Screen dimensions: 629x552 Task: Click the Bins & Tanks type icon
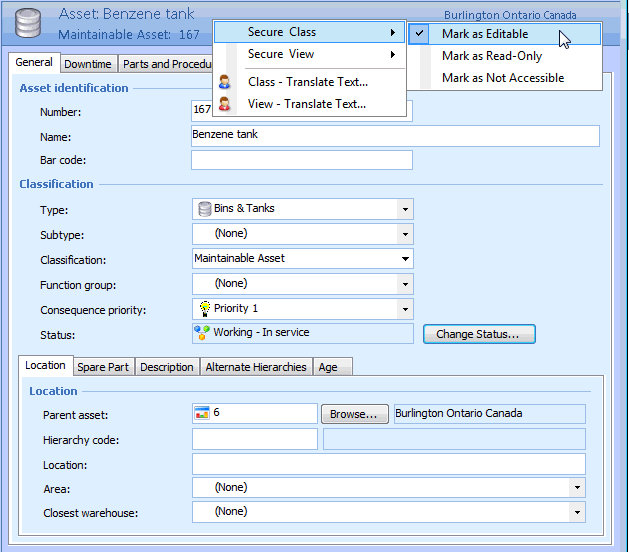[x=205, y=209]
